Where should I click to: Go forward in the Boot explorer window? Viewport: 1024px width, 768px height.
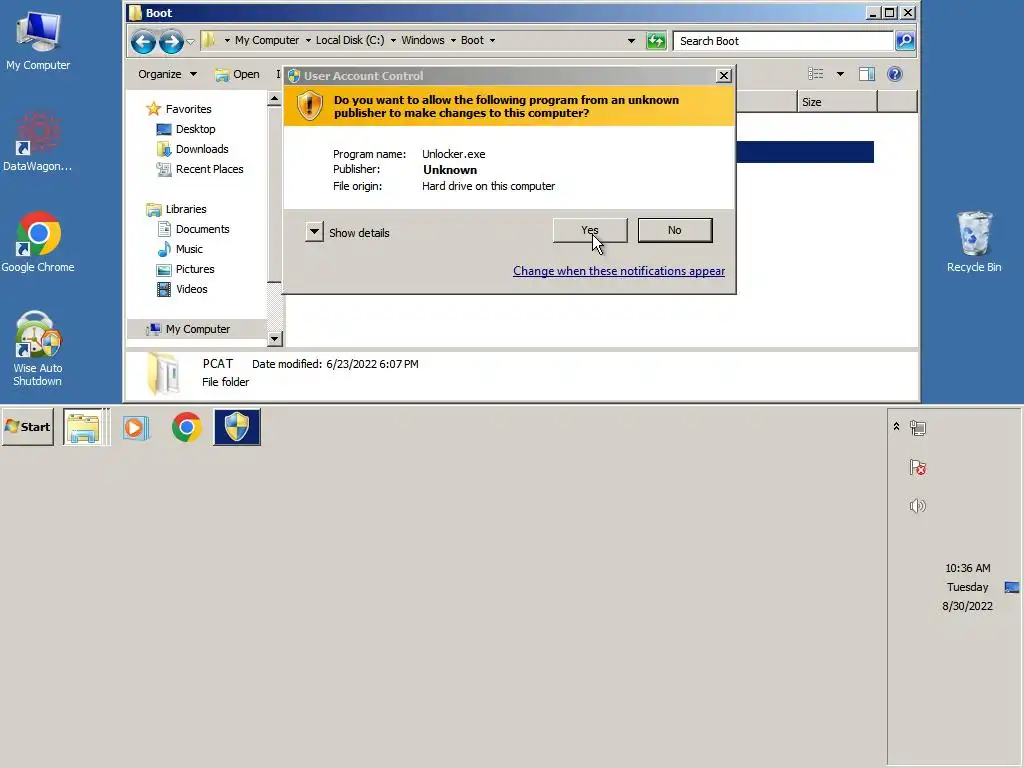(x=171, y=42)
